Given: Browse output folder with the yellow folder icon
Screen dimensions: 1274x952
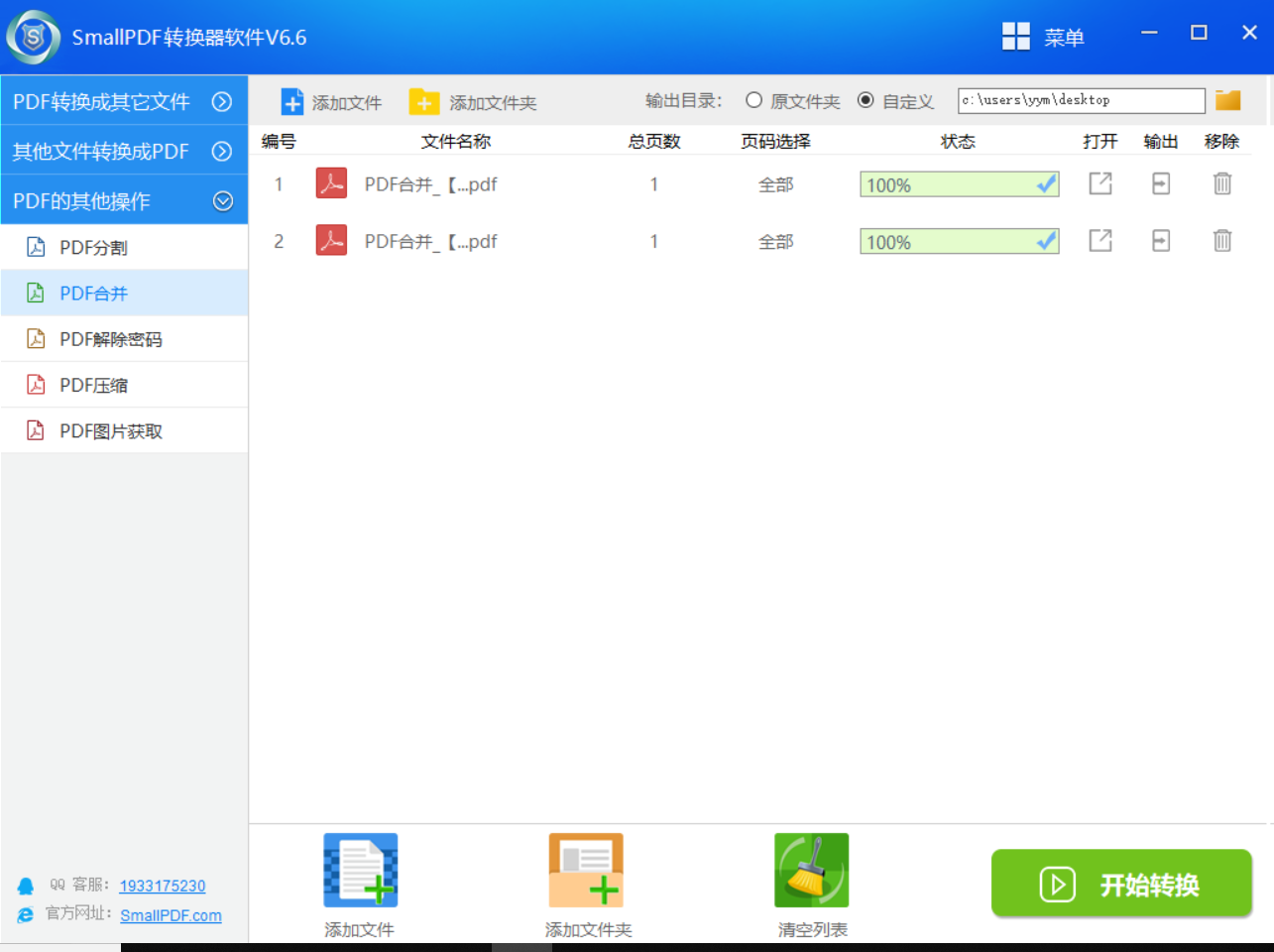Looking at the screenshot, I should tap(1228, 100).
